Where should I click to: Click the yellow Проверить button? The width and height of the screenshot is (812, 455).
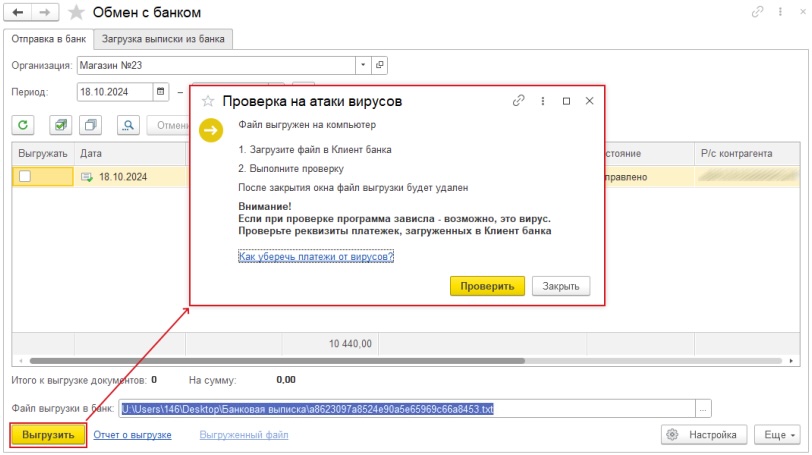(x=487, y=286)
